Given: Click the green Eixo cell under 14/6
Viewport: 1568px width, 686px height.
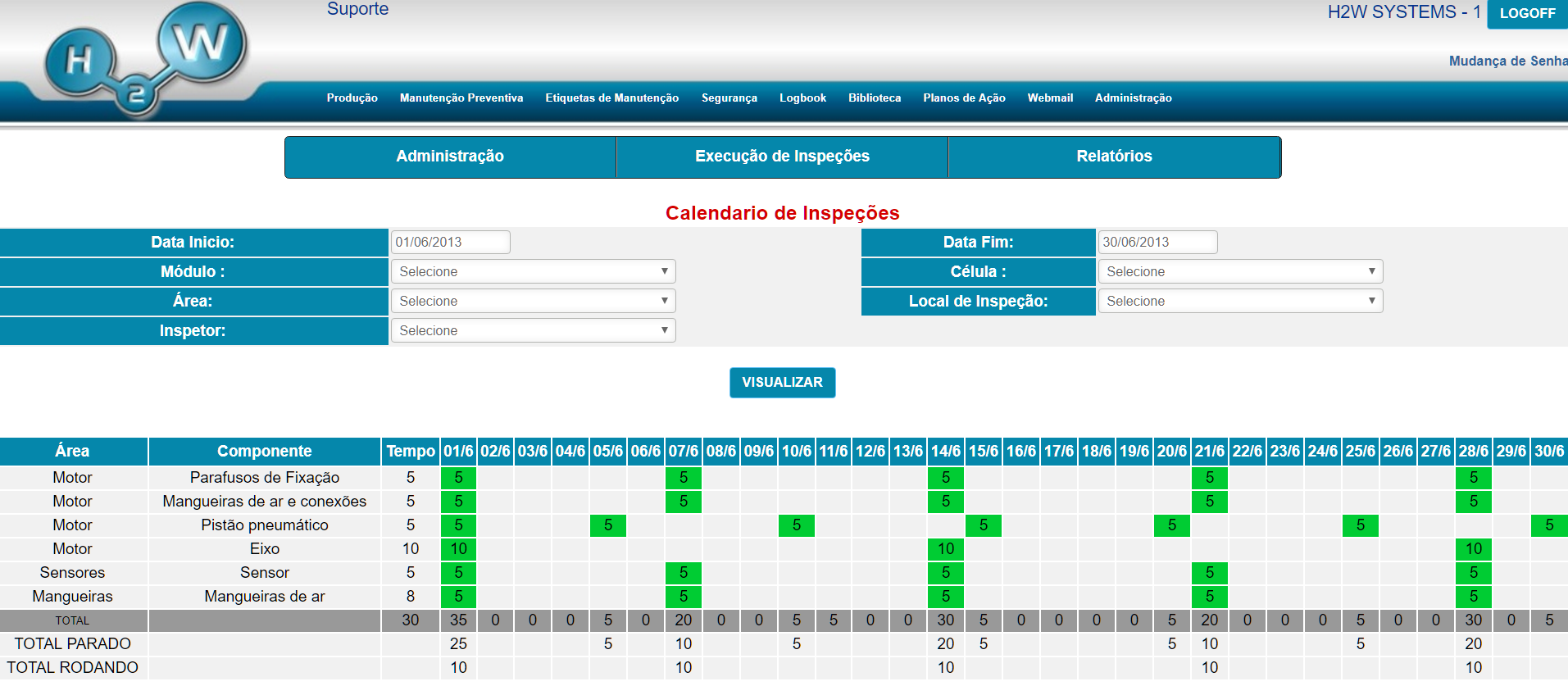Looking at the screenshot, I should click(x=945, y=548).
